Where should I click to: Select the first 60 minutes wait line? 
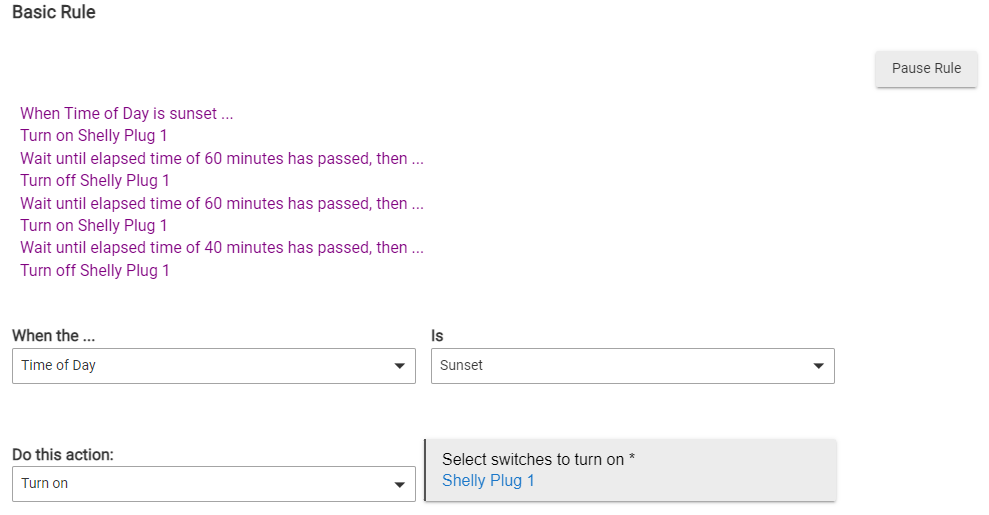(222, 158)
